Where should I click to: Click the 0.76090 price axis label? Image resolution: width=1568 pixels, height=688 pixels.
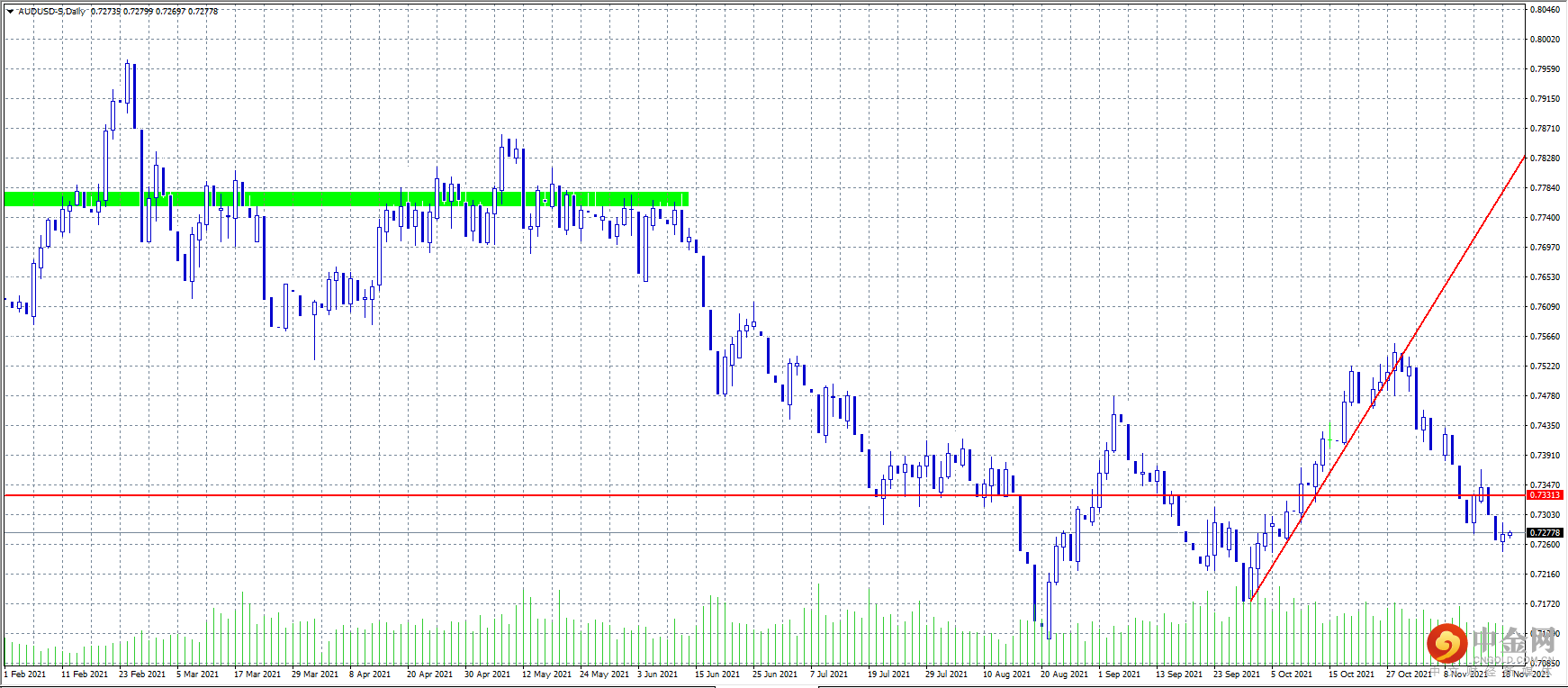point(1545,307)
